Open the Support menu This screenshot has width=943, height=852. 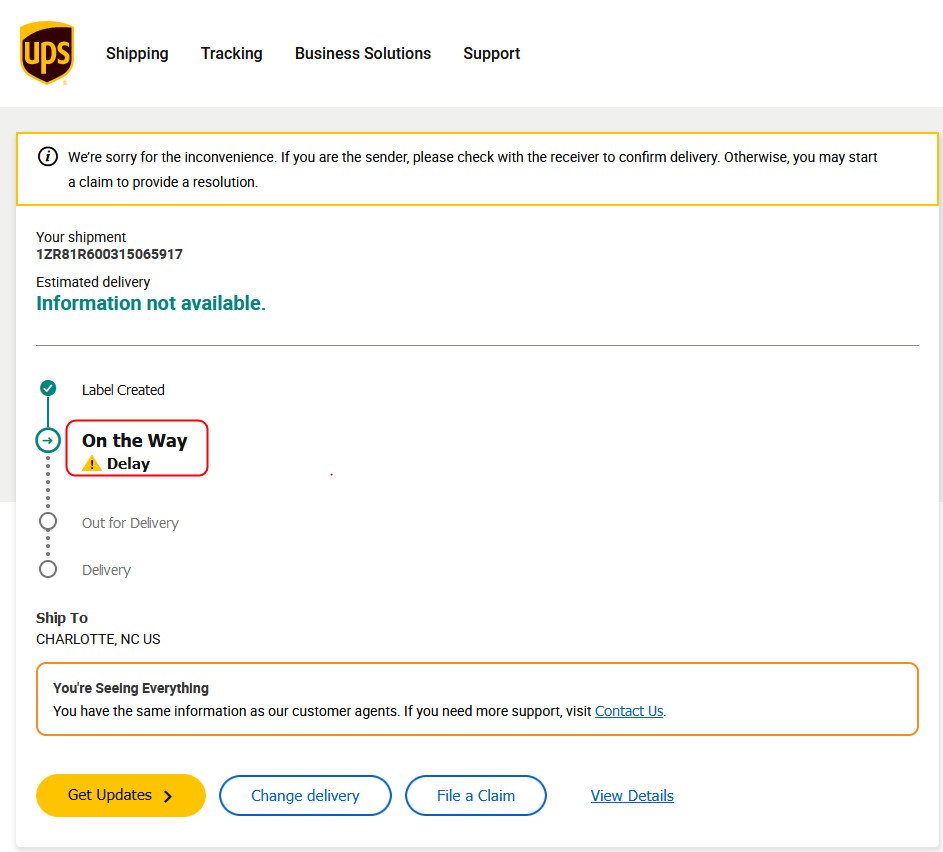(491, 54)
